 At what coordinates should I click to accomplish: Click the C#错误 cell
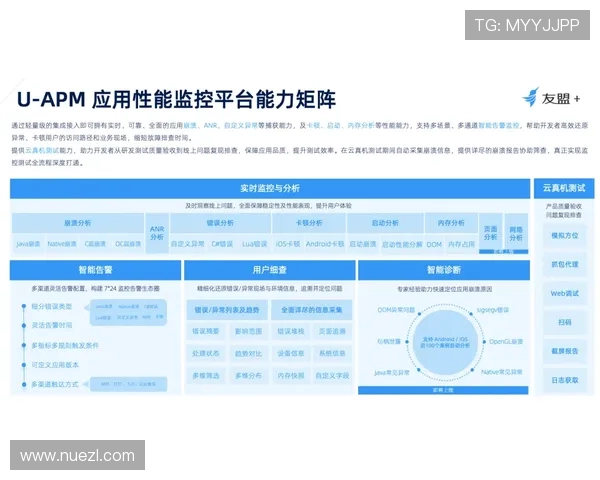pos(222,244)
